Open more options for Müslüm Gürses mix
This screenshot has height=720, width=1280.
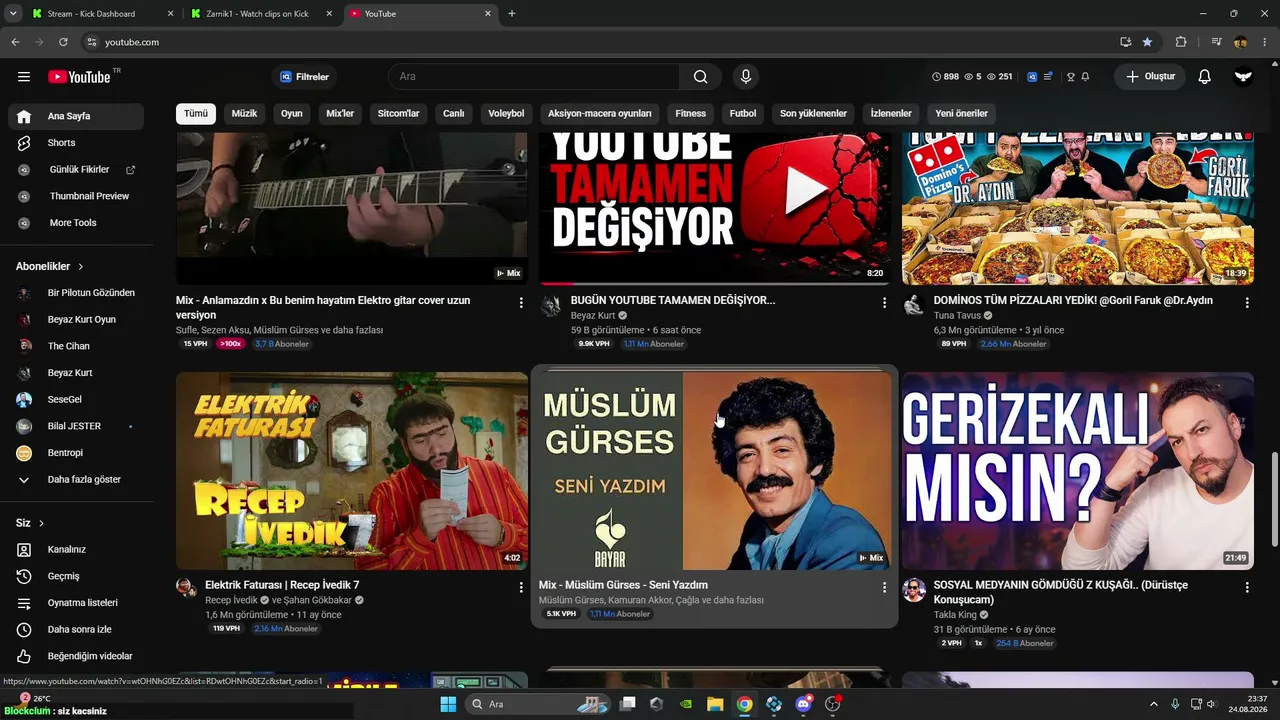(x=884, y=587)
